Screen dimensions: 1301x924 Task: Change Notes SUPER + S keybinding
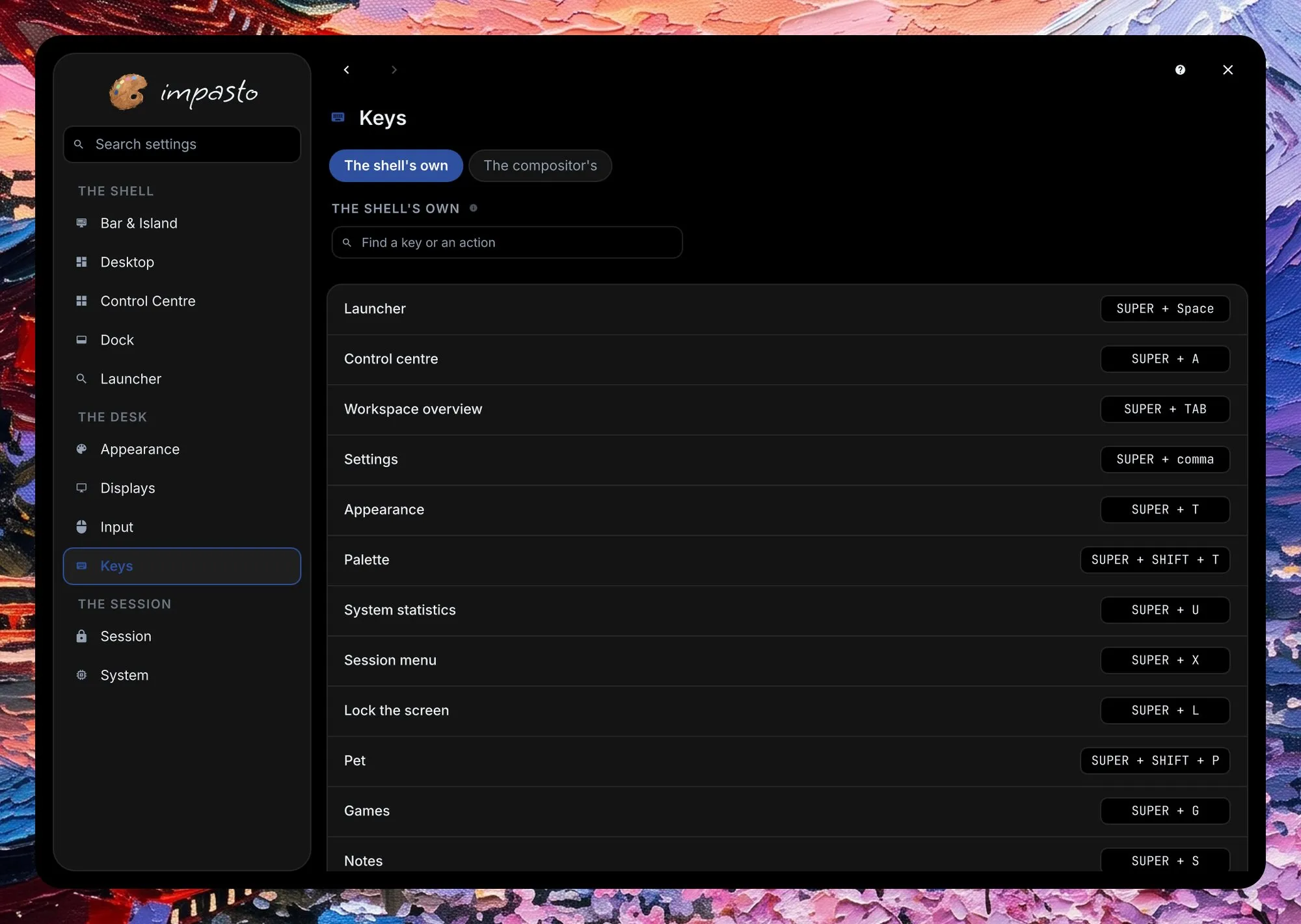1164,860
